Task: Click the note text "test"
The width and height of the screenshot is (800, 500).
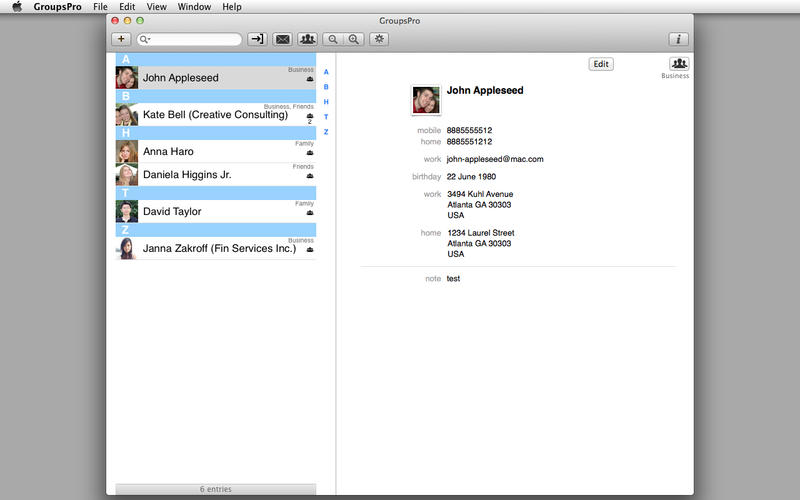Action: click(453, 279)
